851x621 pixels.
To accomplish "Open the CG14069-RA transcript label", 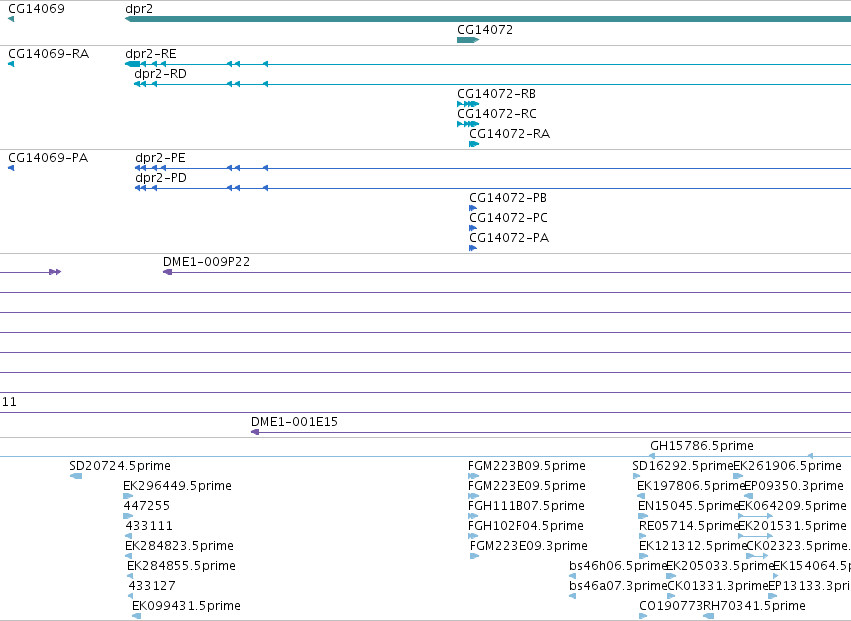I will (x=48, y=54).
